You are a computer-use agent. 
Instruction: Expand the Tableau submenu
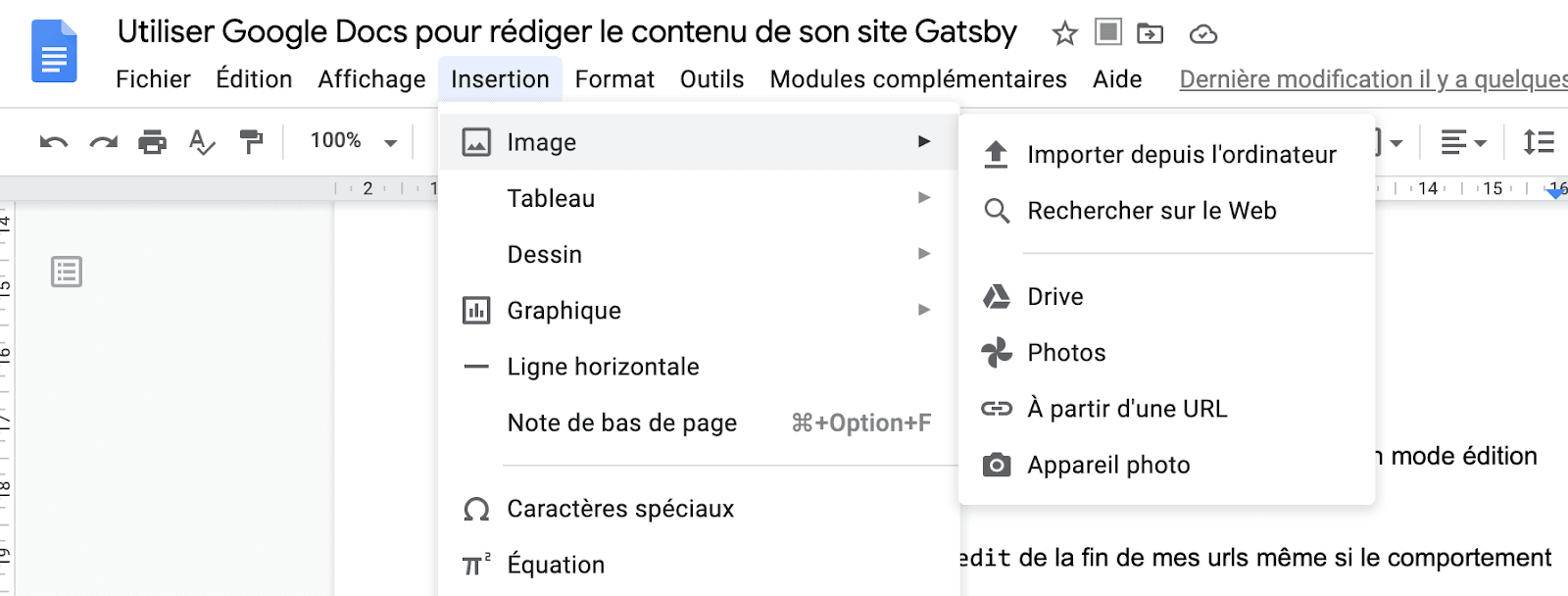pyautogui.click(x=551, y=198)
